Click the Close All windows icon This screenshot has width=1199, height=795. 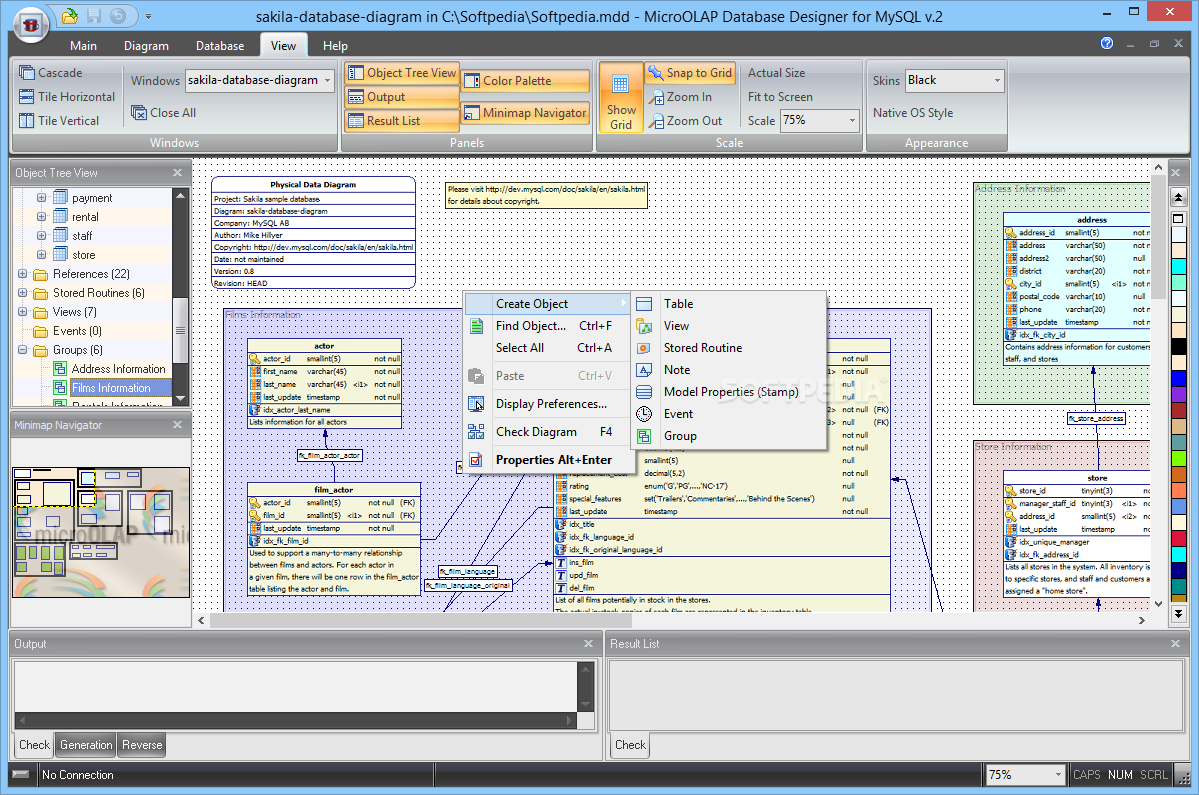click(138, 112)
